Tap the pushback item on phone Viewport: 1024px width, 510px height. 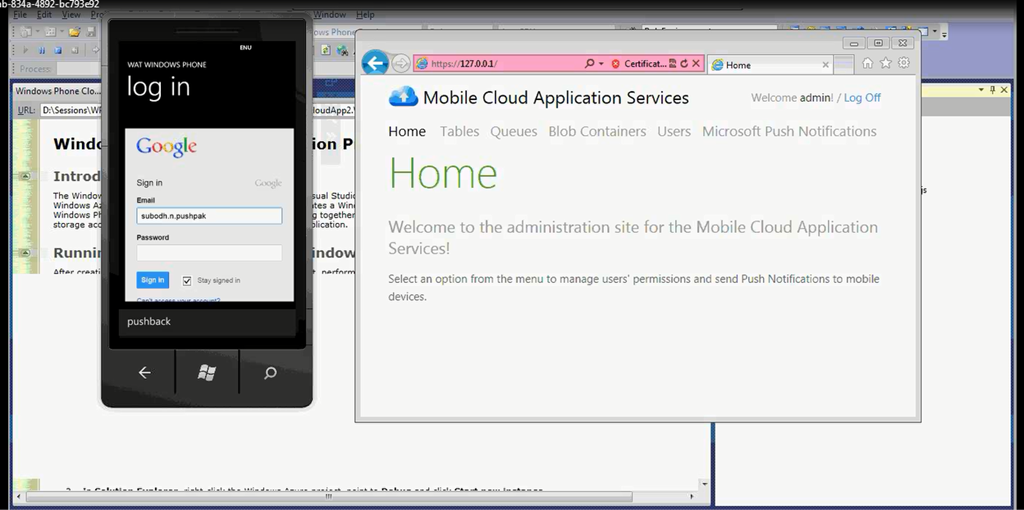click(x=149, y=321)
